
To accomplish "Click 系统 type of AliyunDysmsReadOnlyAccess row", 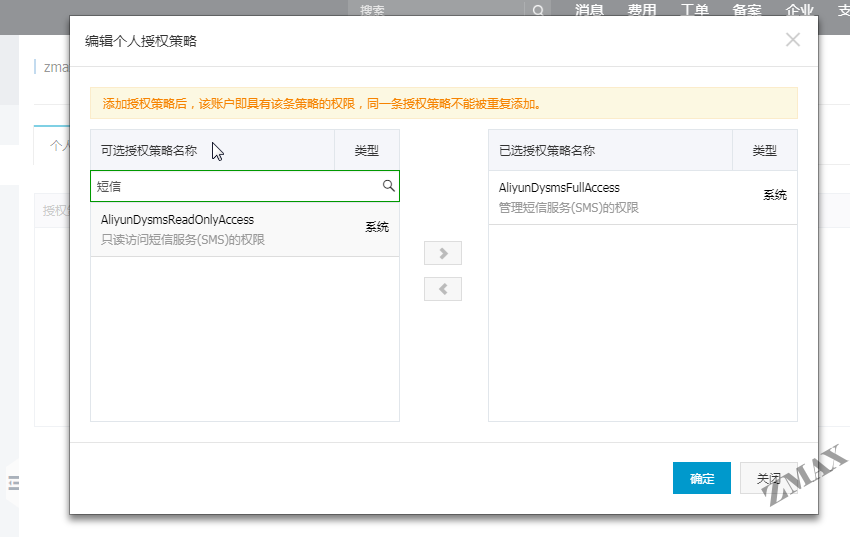I will pyautogui.click(x=377, y=227).
